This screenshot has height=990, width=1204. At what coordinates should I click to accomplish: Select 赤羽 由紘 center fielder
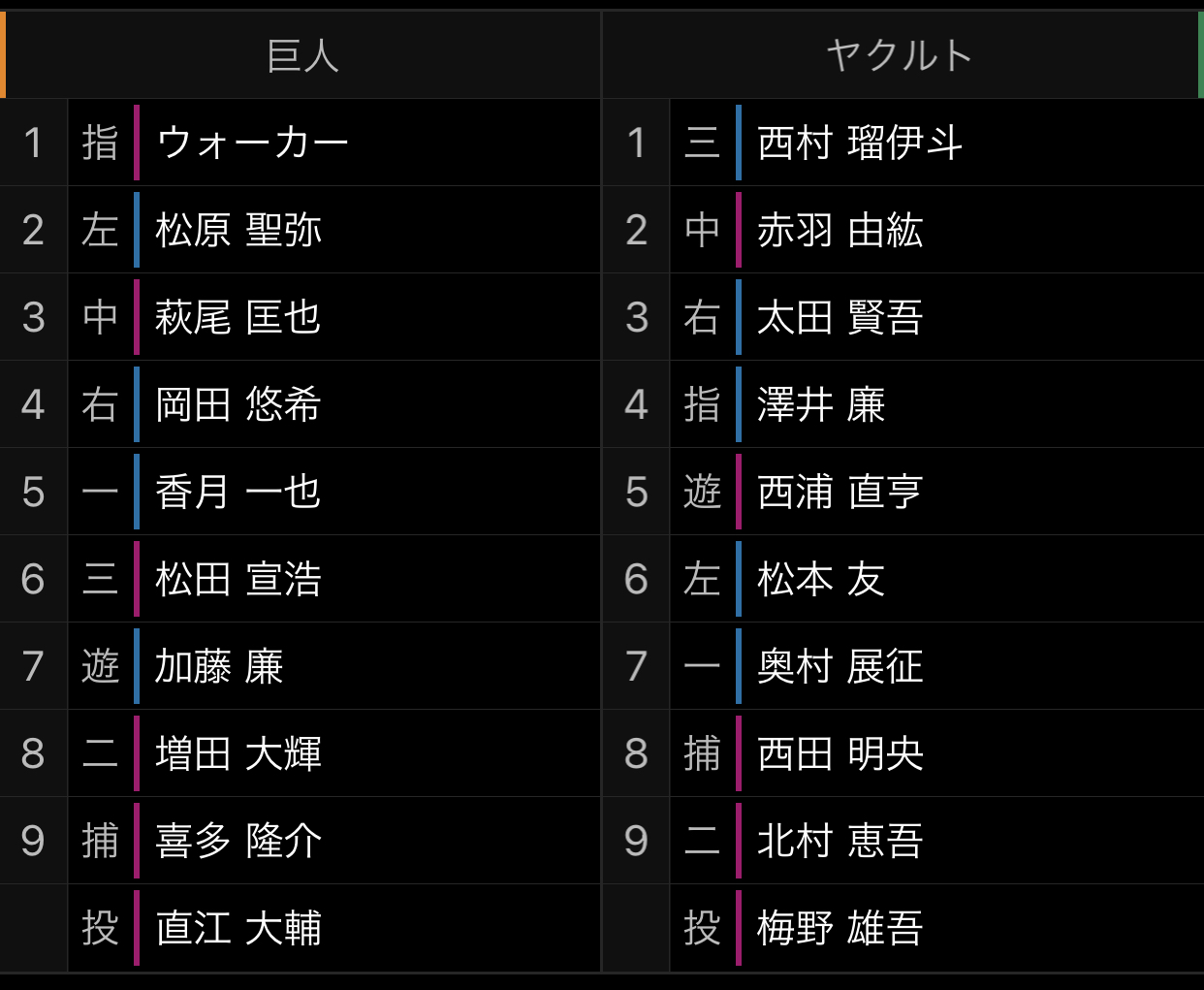(903, 230)
